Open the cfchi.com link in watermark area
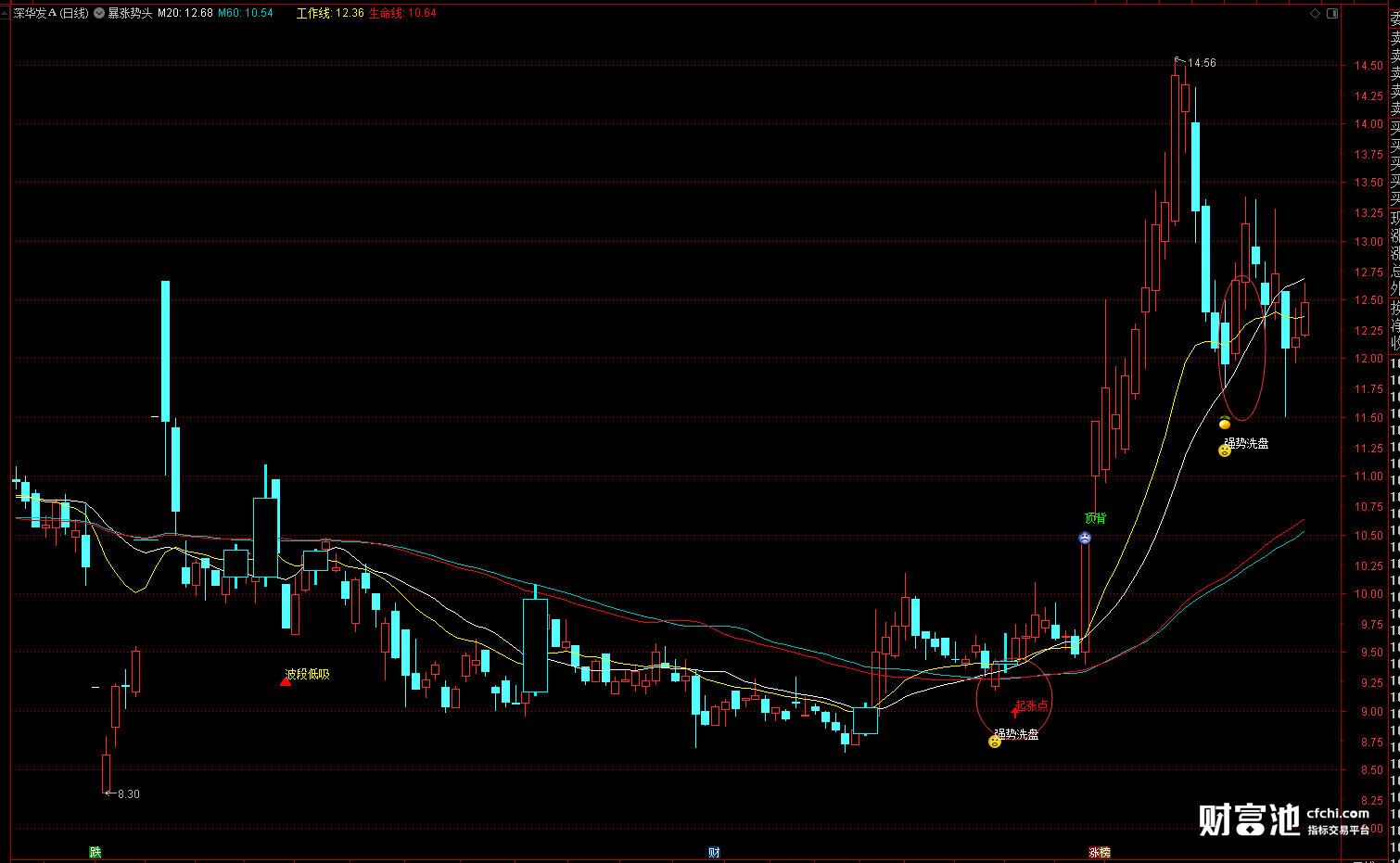Viewport: 1400px width, 863px height. pyautogui.click(x=1338, y=813)
